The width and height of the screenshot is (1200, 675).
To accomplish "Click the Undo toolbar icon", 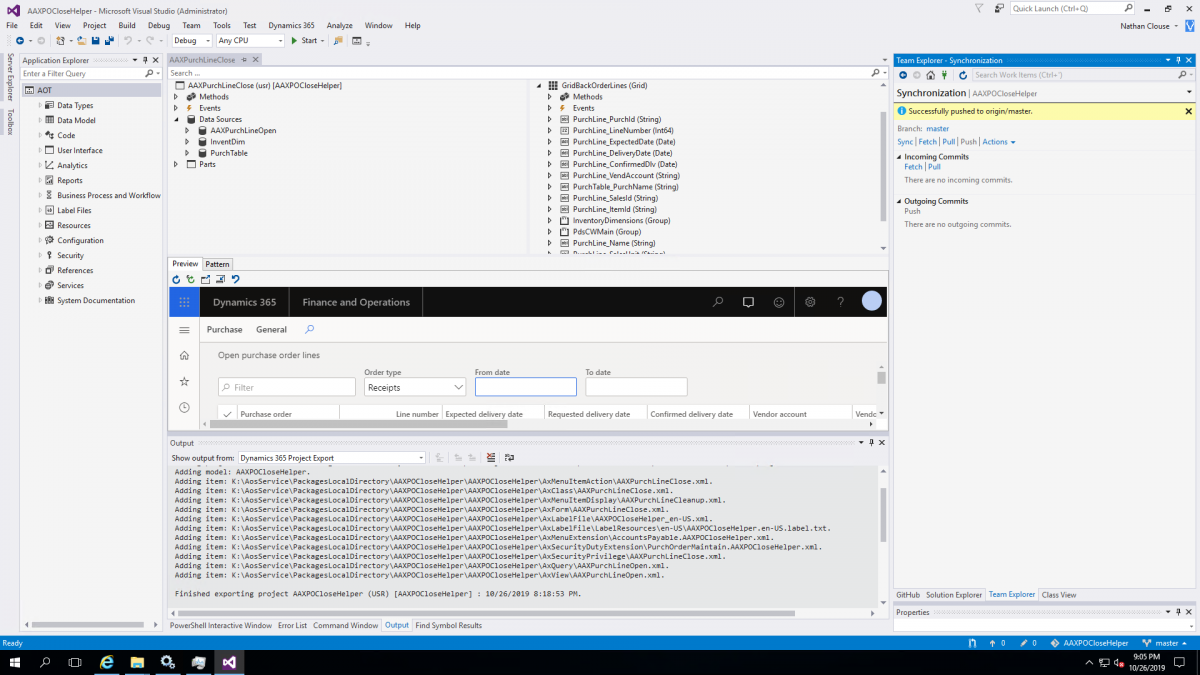I will click(x=127, y=41).
